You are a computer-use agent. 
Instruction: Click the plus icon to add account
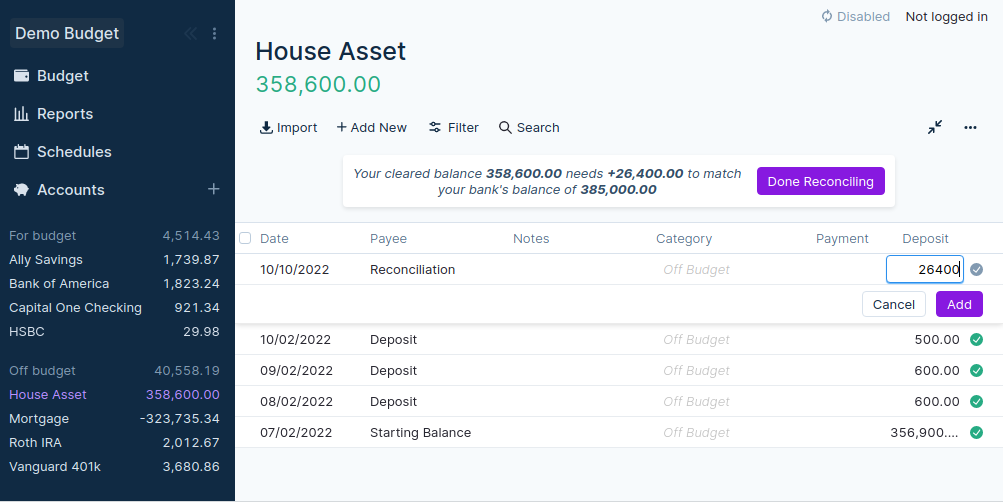tap(213, 189)
